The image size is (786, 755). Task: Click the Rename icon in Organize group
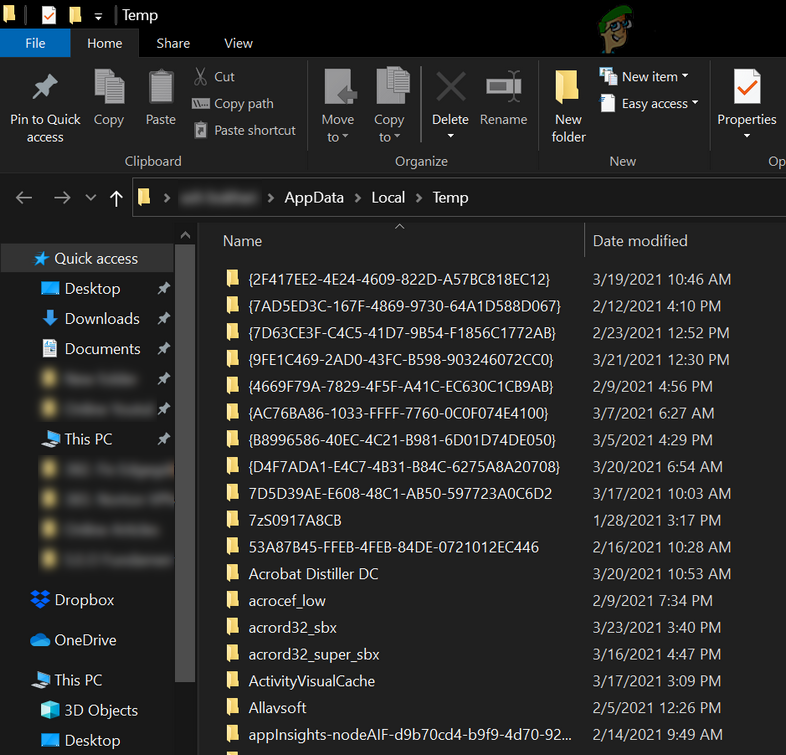pyautogui.click(x=503, y=88)
